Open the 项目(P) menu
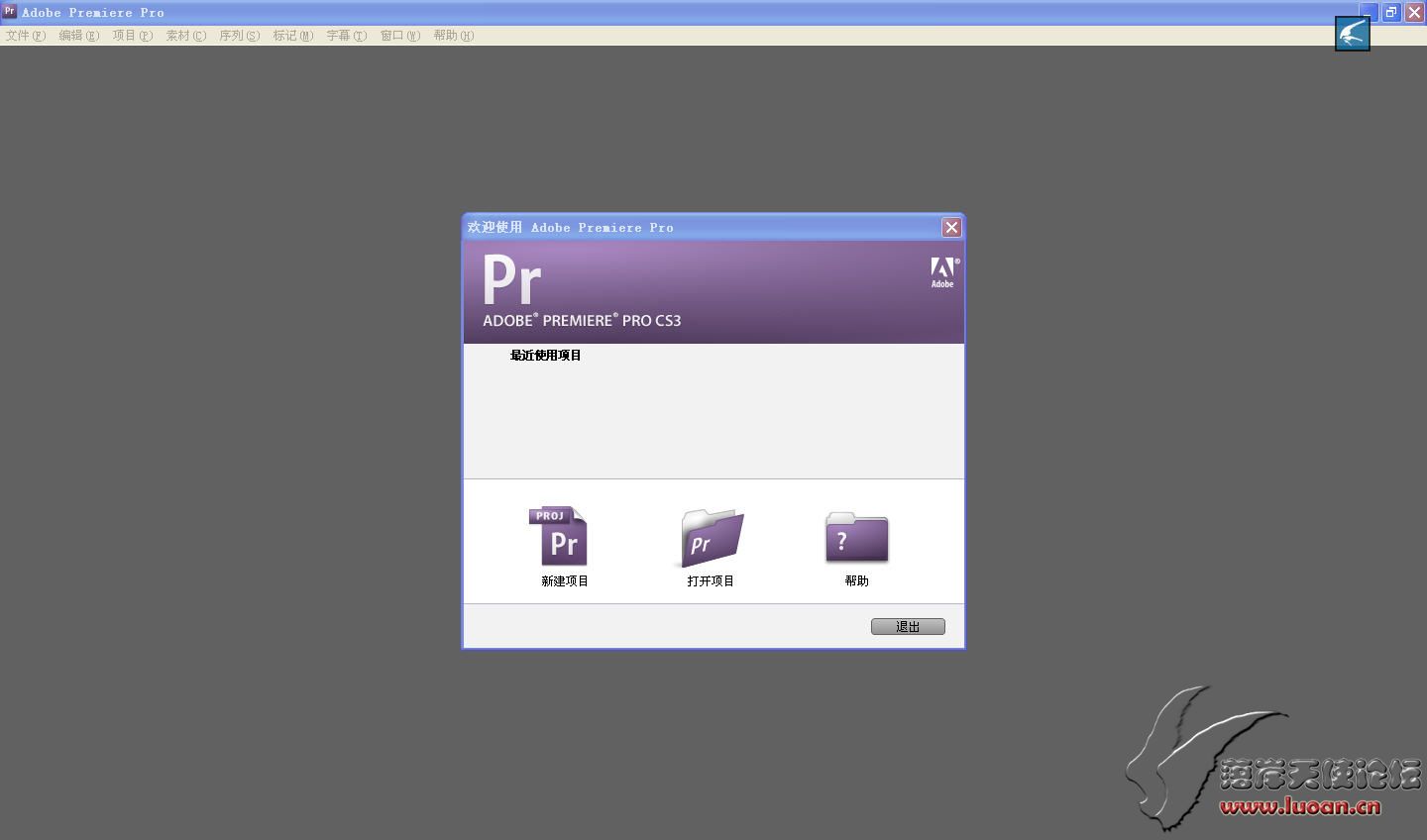Image resolution: width=1427 pixels, height=840 pixels. pos(133,36)
